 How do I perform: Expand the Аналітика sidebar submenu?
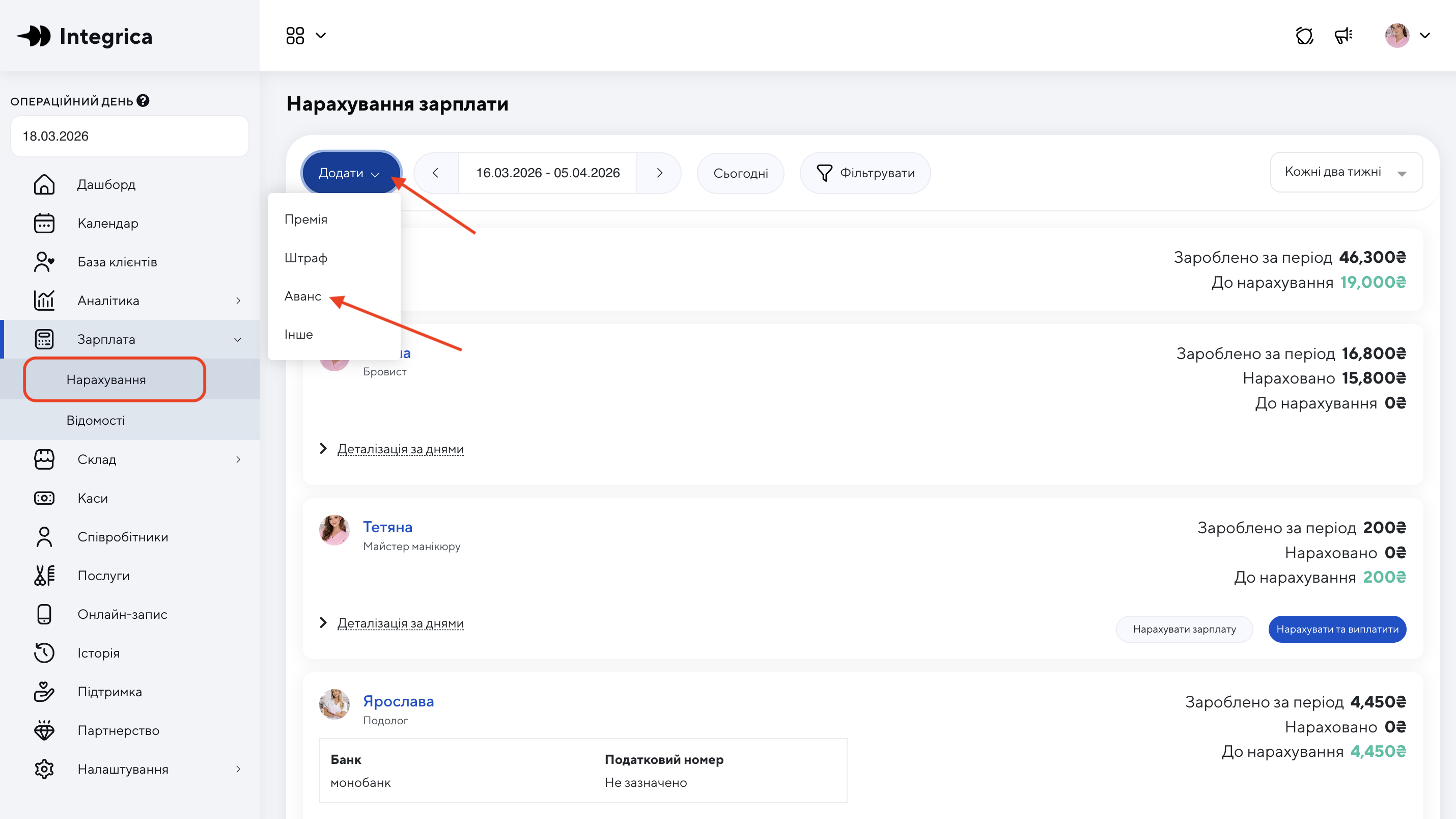click(238, 301)
